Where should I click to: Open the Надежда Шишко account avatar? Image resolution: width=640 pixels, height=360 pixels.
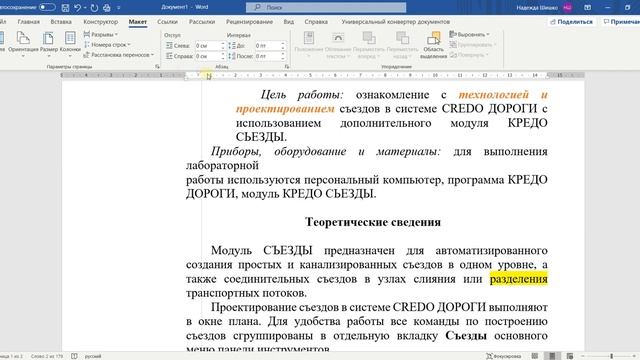click(x=567, y=7)
